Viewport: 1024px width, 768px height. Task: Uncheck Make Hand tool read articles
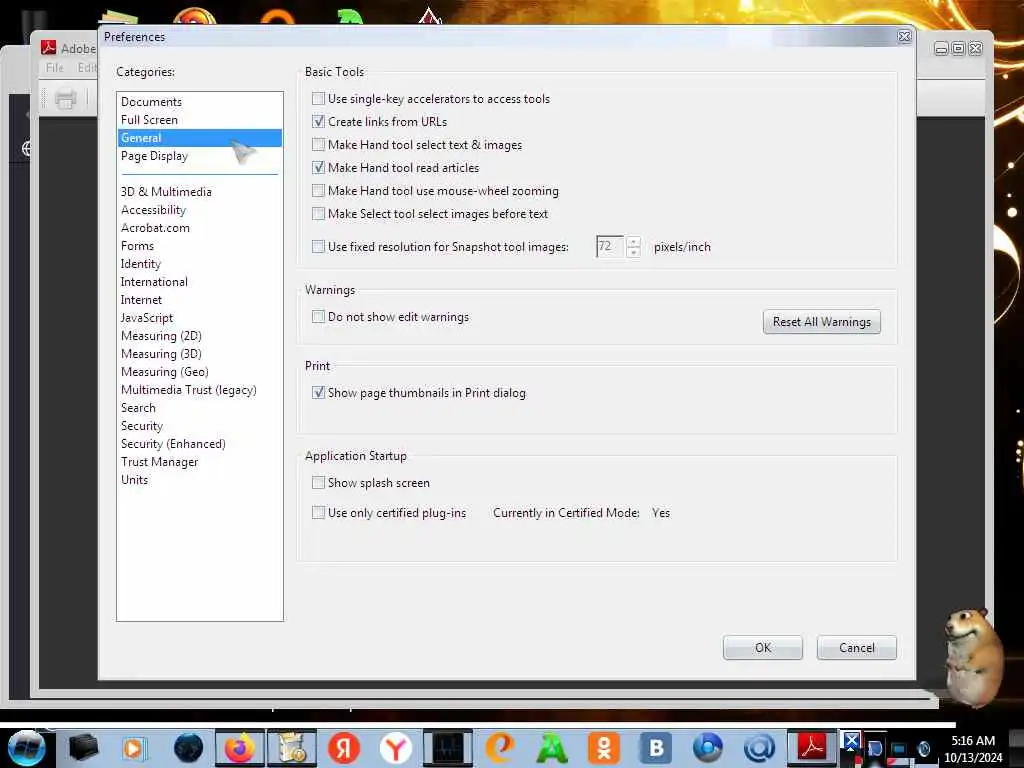(318, 167)
